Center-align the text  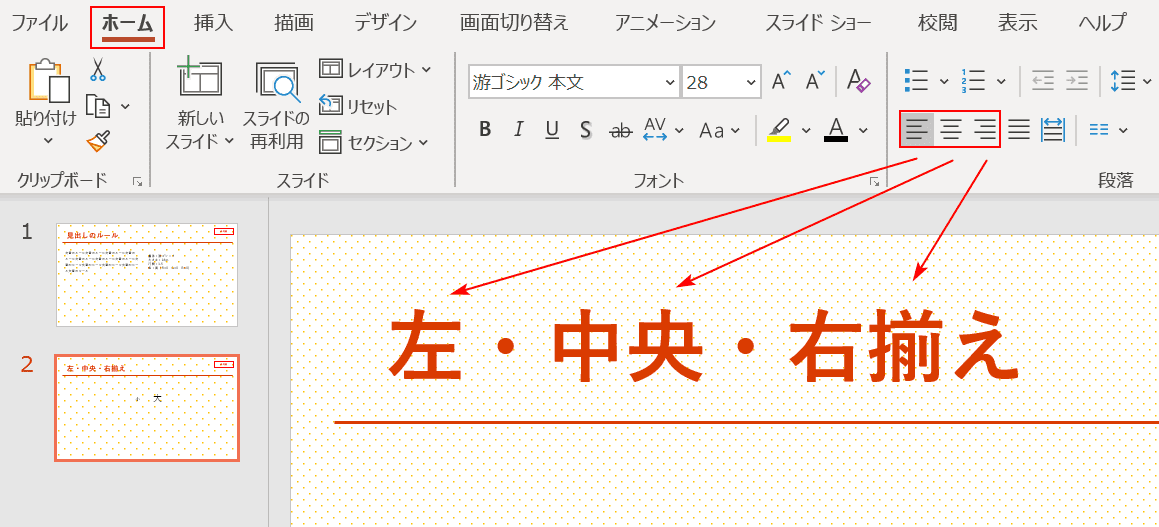coord(951,130)
